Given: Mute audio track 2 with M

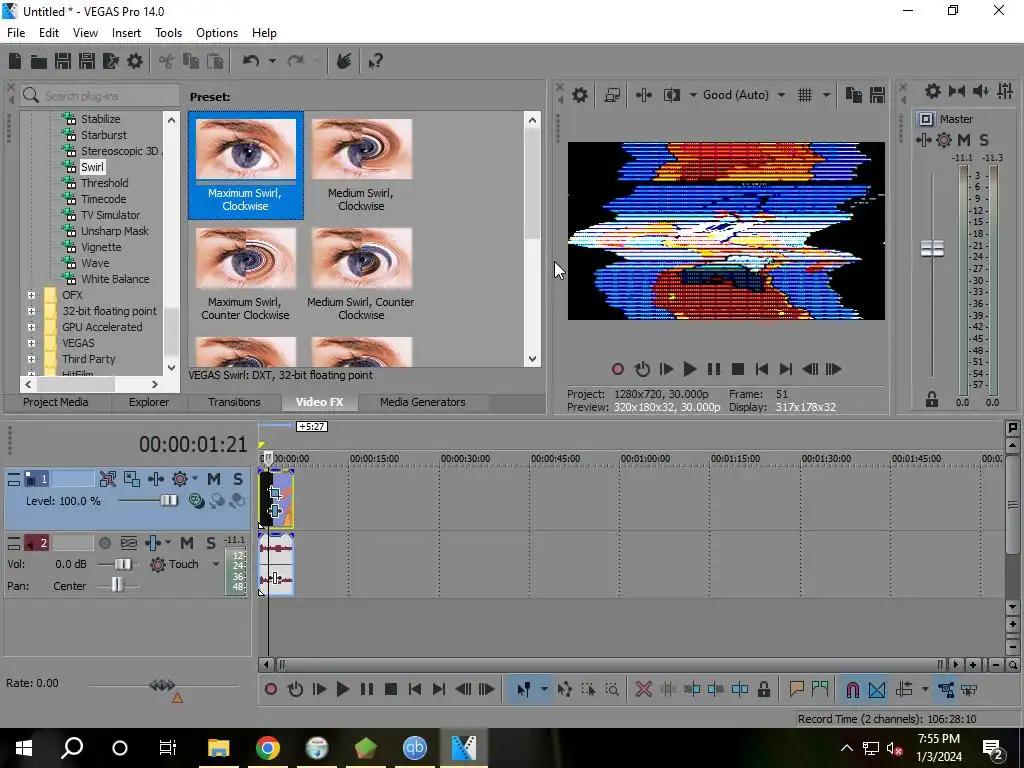Looking at the screenshot, I should [187, 543].
